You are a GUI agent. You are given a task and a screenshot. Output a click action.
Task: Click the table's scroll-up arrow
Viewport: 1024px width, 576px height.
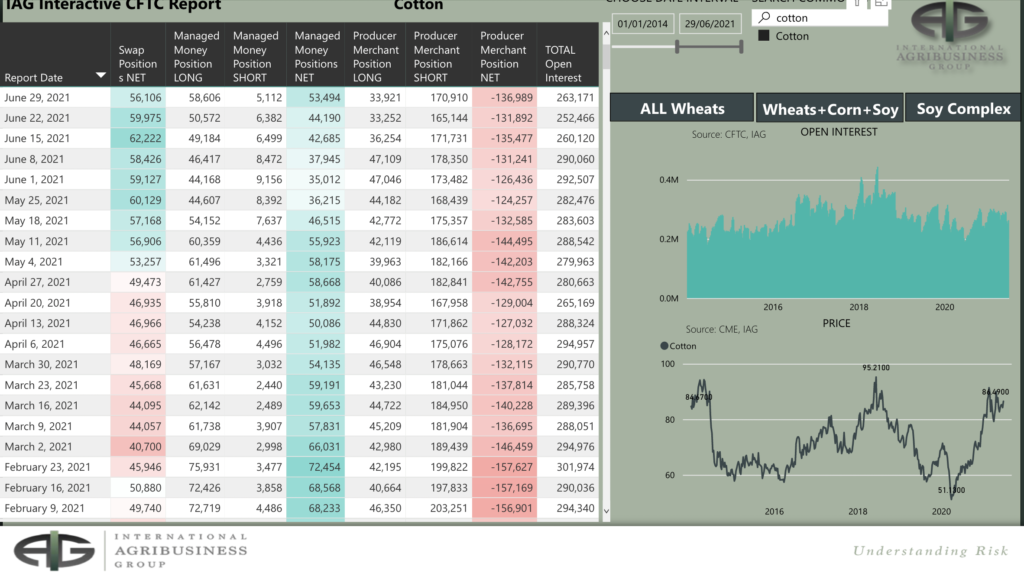coord(606,32)
